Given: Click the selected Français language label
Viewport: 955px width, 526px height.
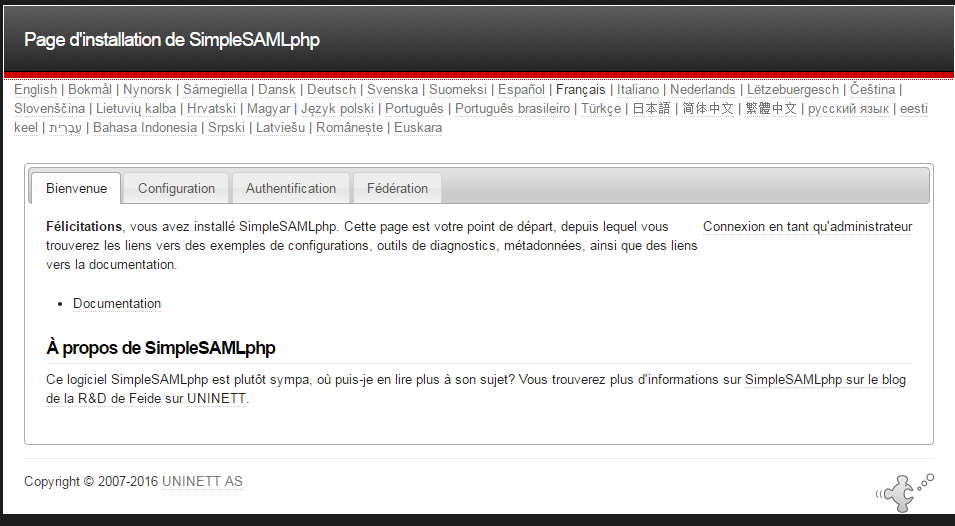Looking at the screenshot, I should 580,89.
